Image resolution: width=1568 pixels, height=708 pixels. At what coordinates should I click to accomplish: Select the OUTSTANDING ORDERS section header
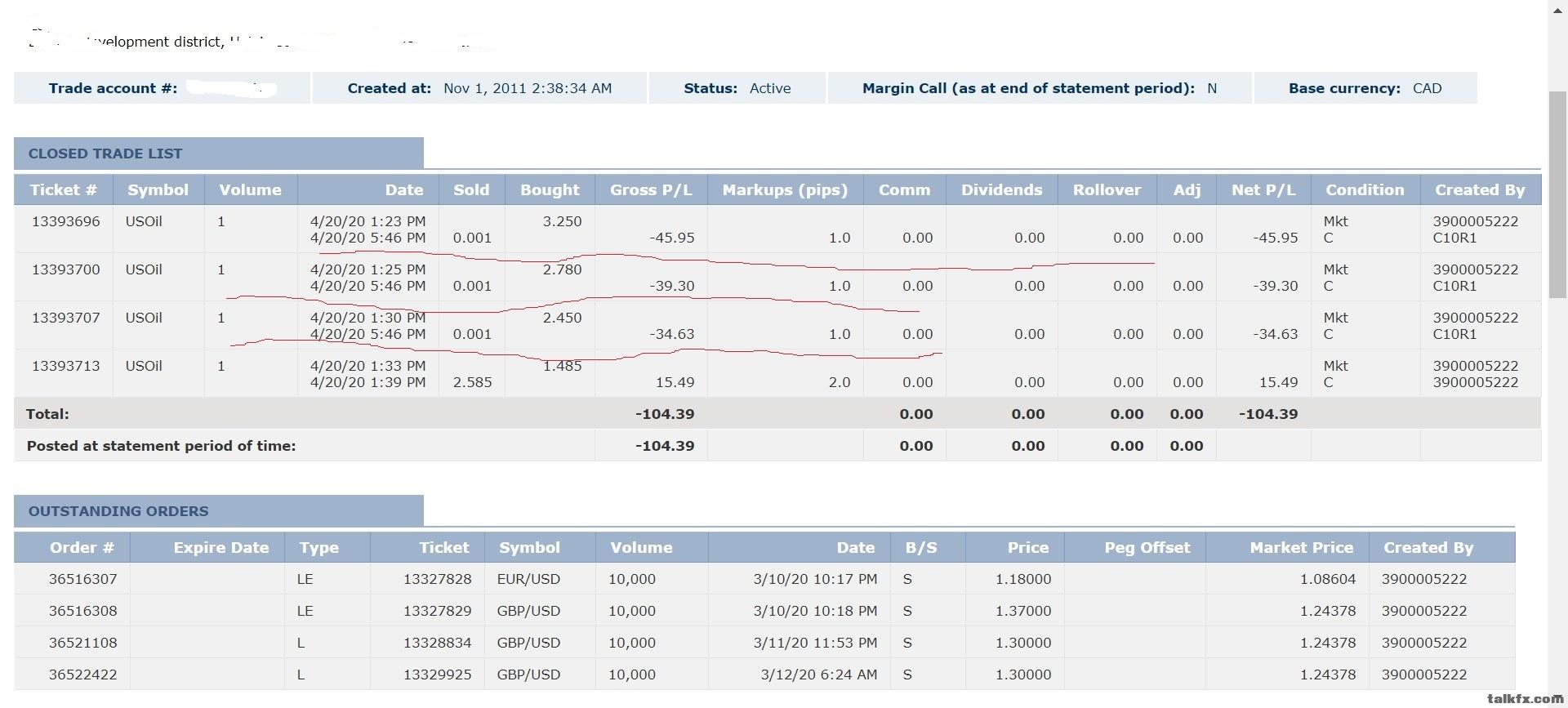pyautogui.click(x=218, y=511)
